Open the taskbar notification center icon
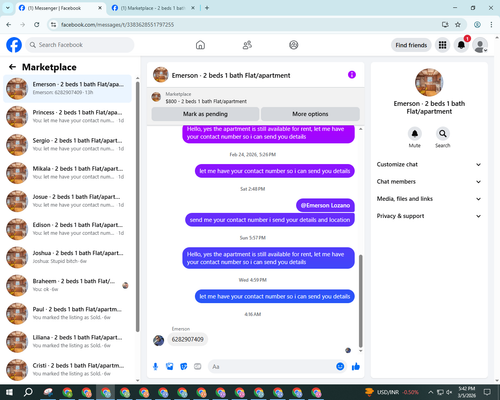The height and width of the screenshot is (400, 500). coord(487,392)
